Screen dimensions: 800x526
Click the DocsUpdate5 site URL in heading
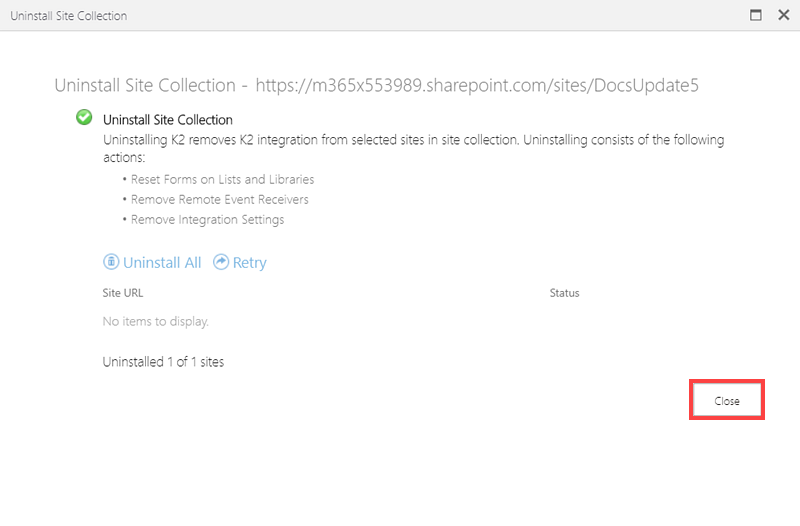(x=477, y=85)
